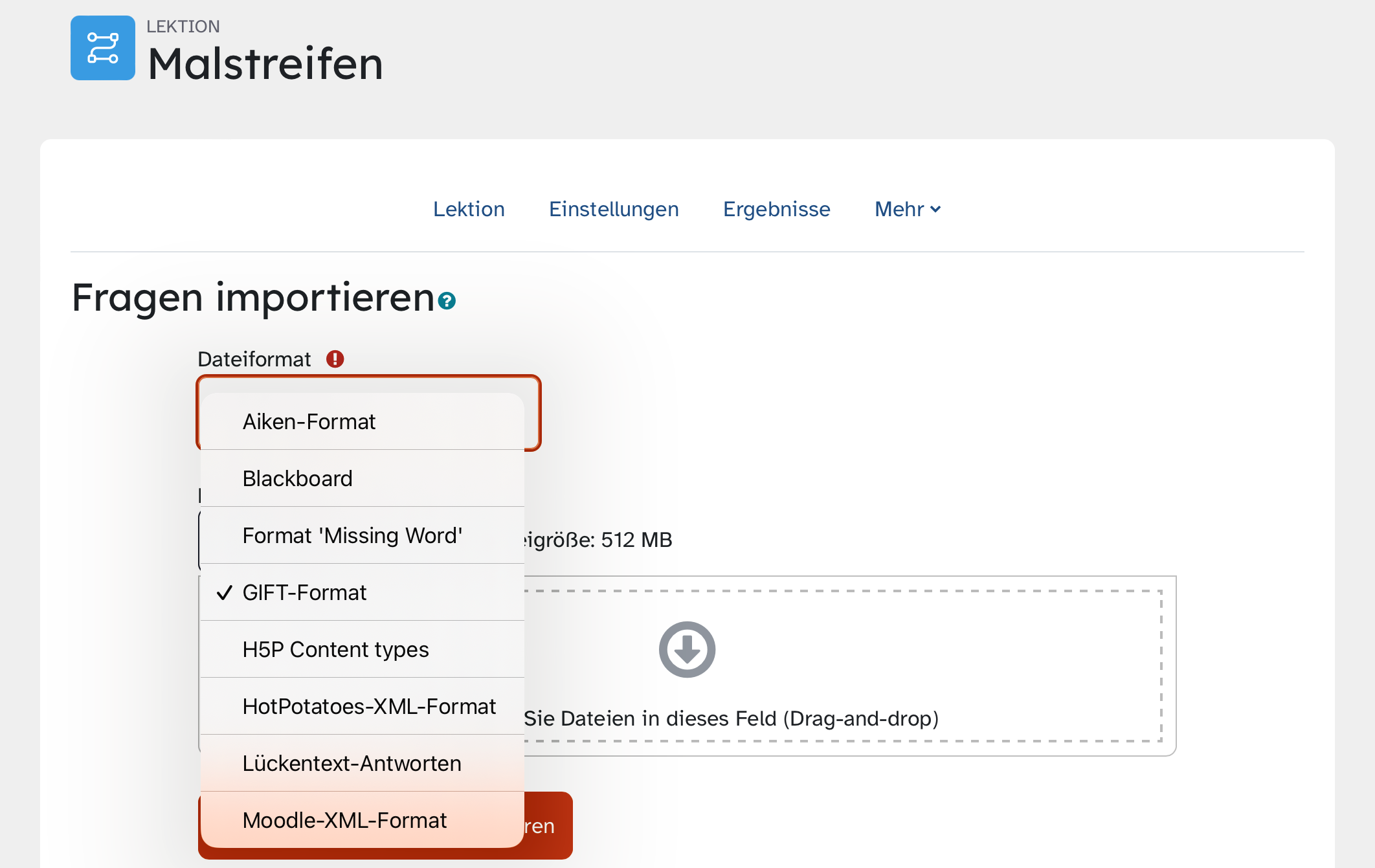The width and height of the screenshot is (1375, 868).
Task: Click the download arrow in drop zone
Action: tap(687, 649)
